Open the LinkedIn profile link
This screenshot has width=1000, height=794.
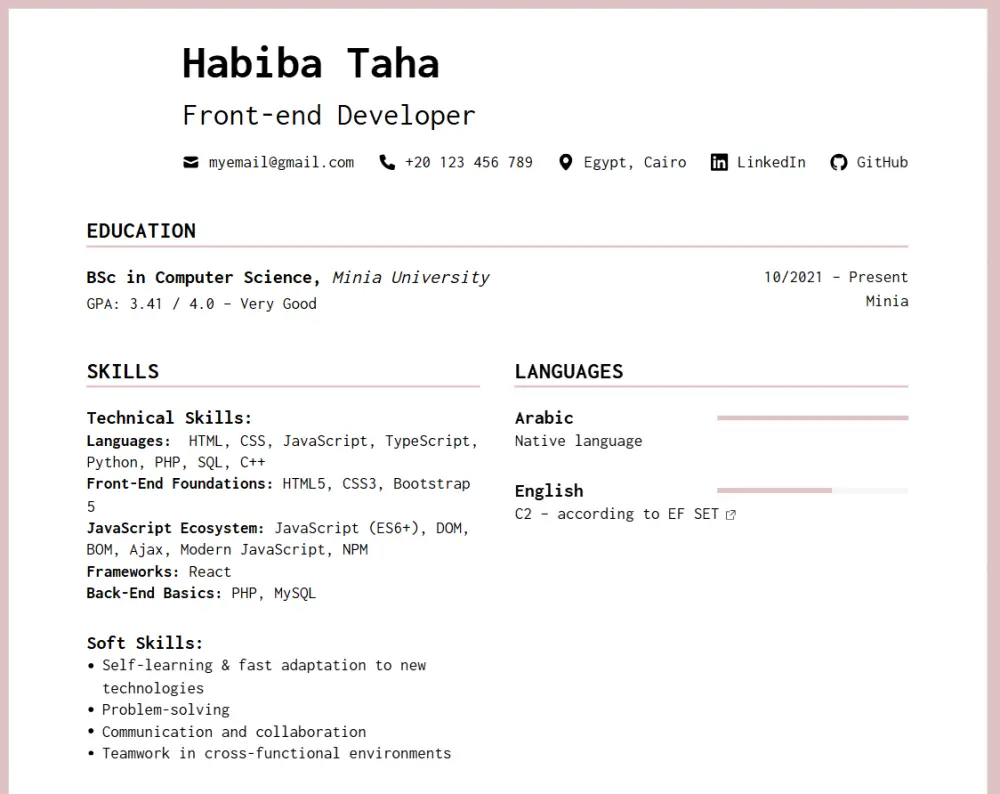click(x=770, y=162)
